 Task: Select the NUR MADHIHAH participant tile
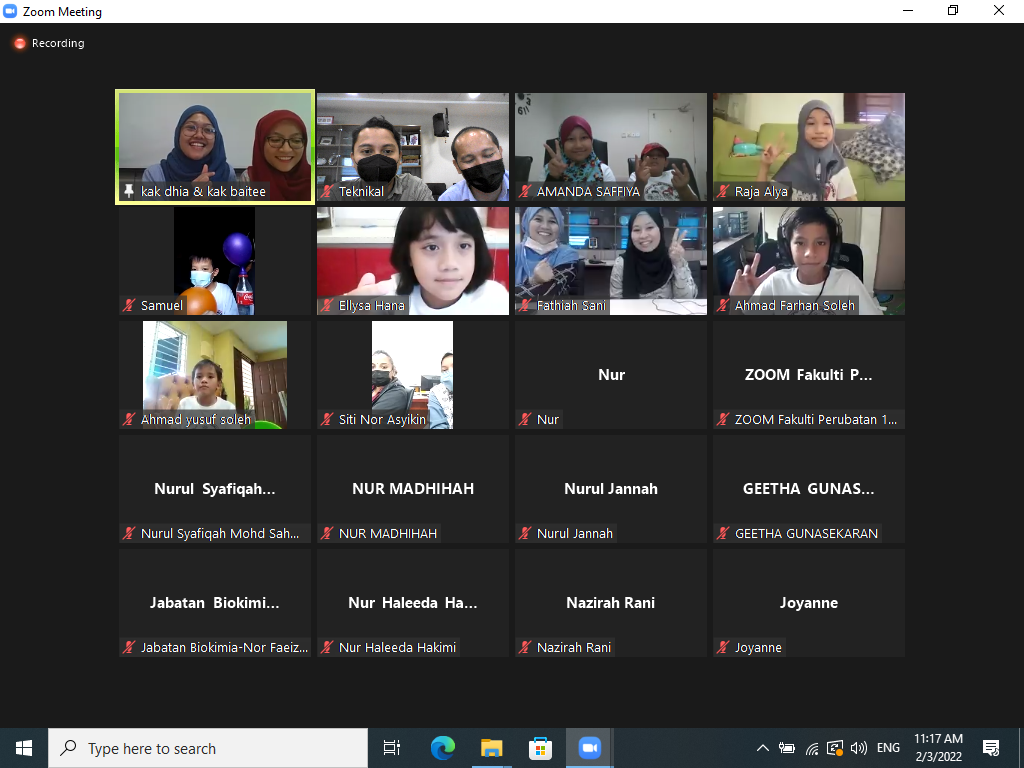point(413,488)
